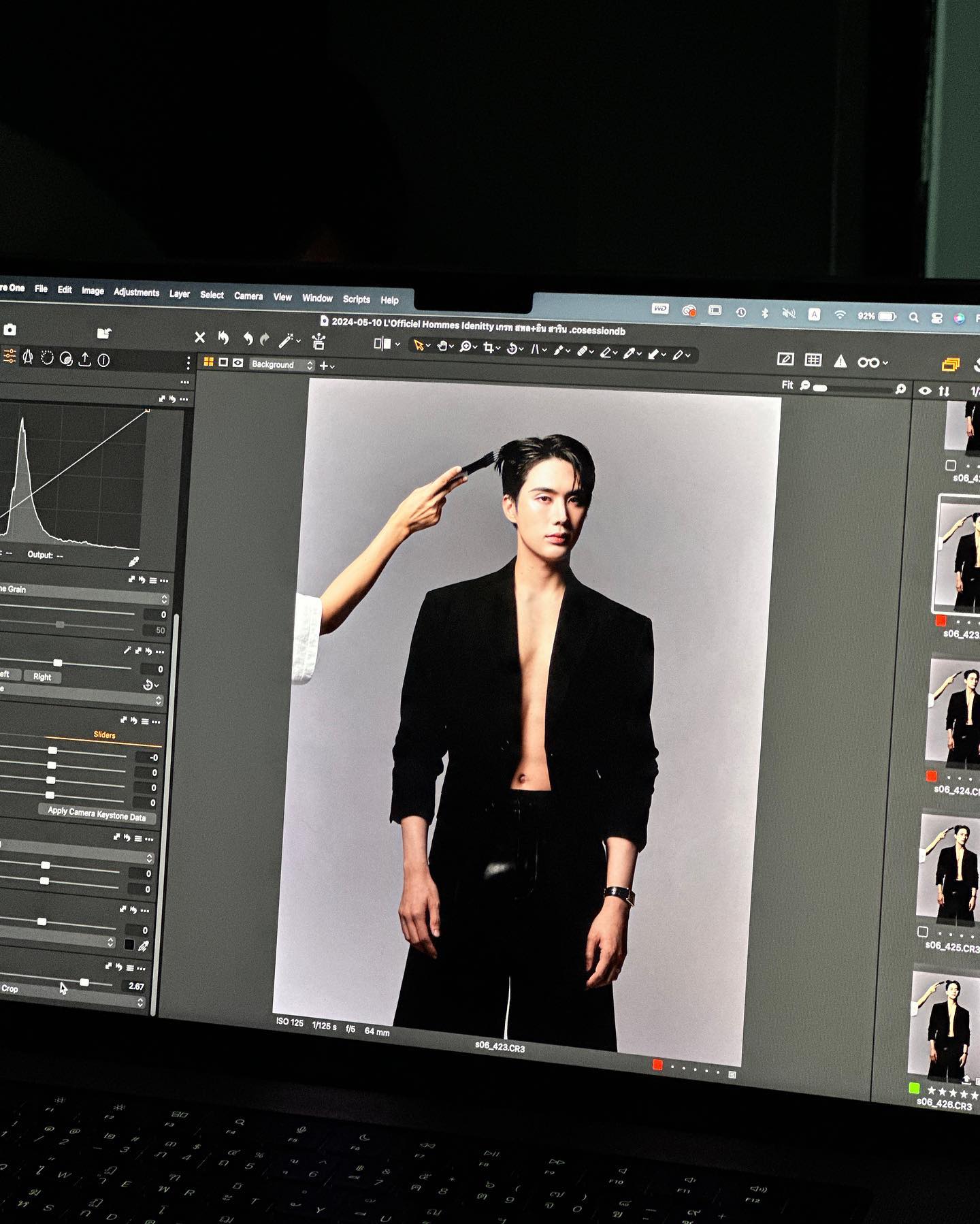
Task: Open the rotate-cursor dropdown under Right
Action: tap(150, 685)
